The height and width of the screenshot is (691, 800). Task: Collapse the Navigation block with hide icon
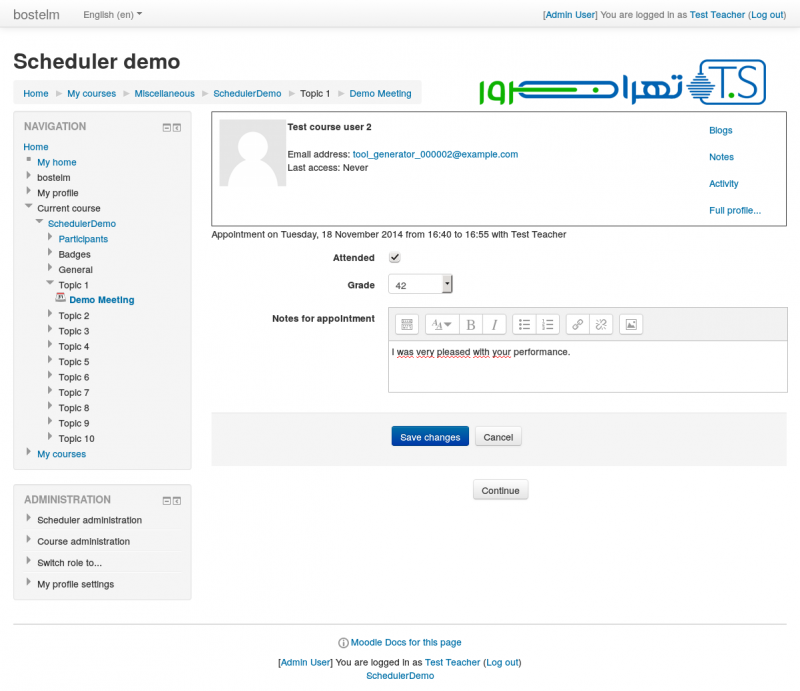[167, 127]
